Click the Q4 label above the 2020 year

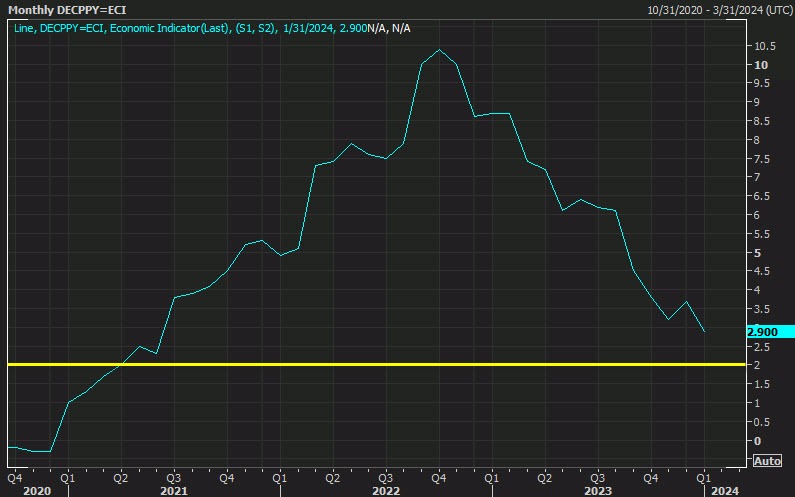point(14,477)
